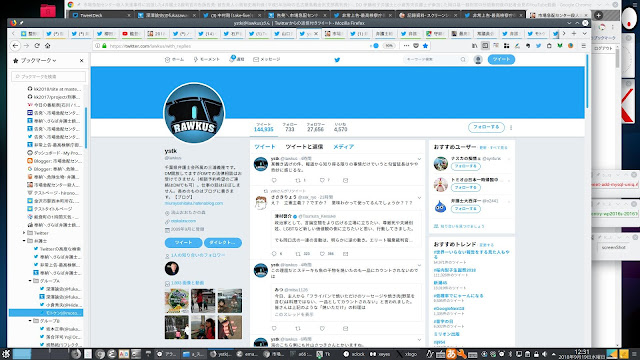Retweet the first ystk tweet
The height and width of the screenshot is (360, 640).
pos(298,180)
